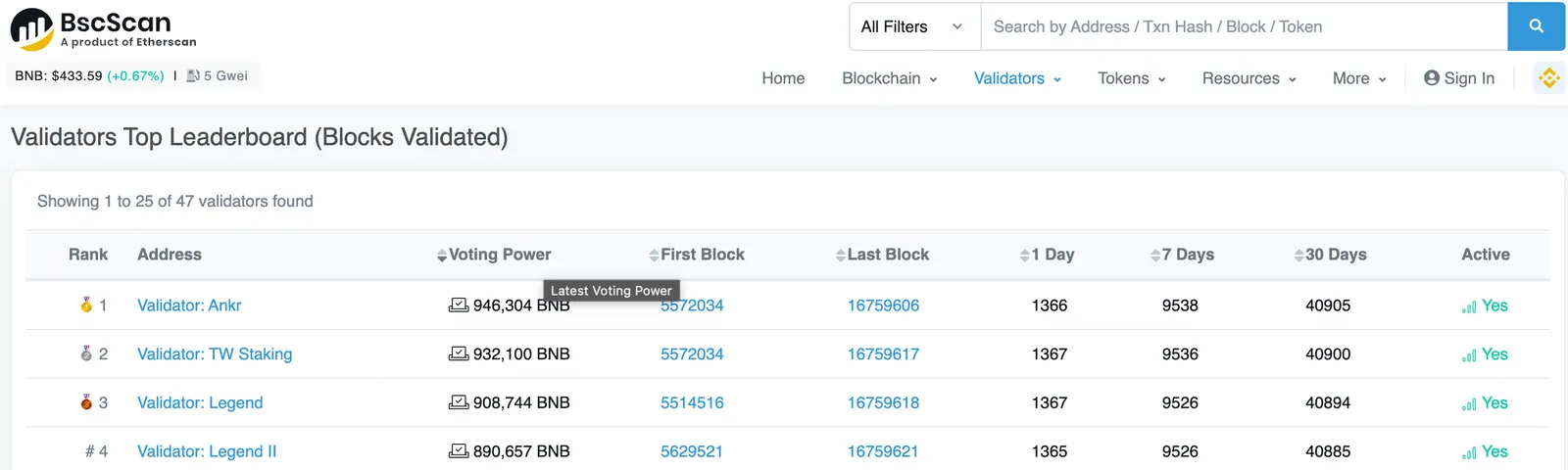Click 932,100 BNB voting power value
This screenshot has height=470, width=1568.
pyautogui.click(x=521, y=354)
